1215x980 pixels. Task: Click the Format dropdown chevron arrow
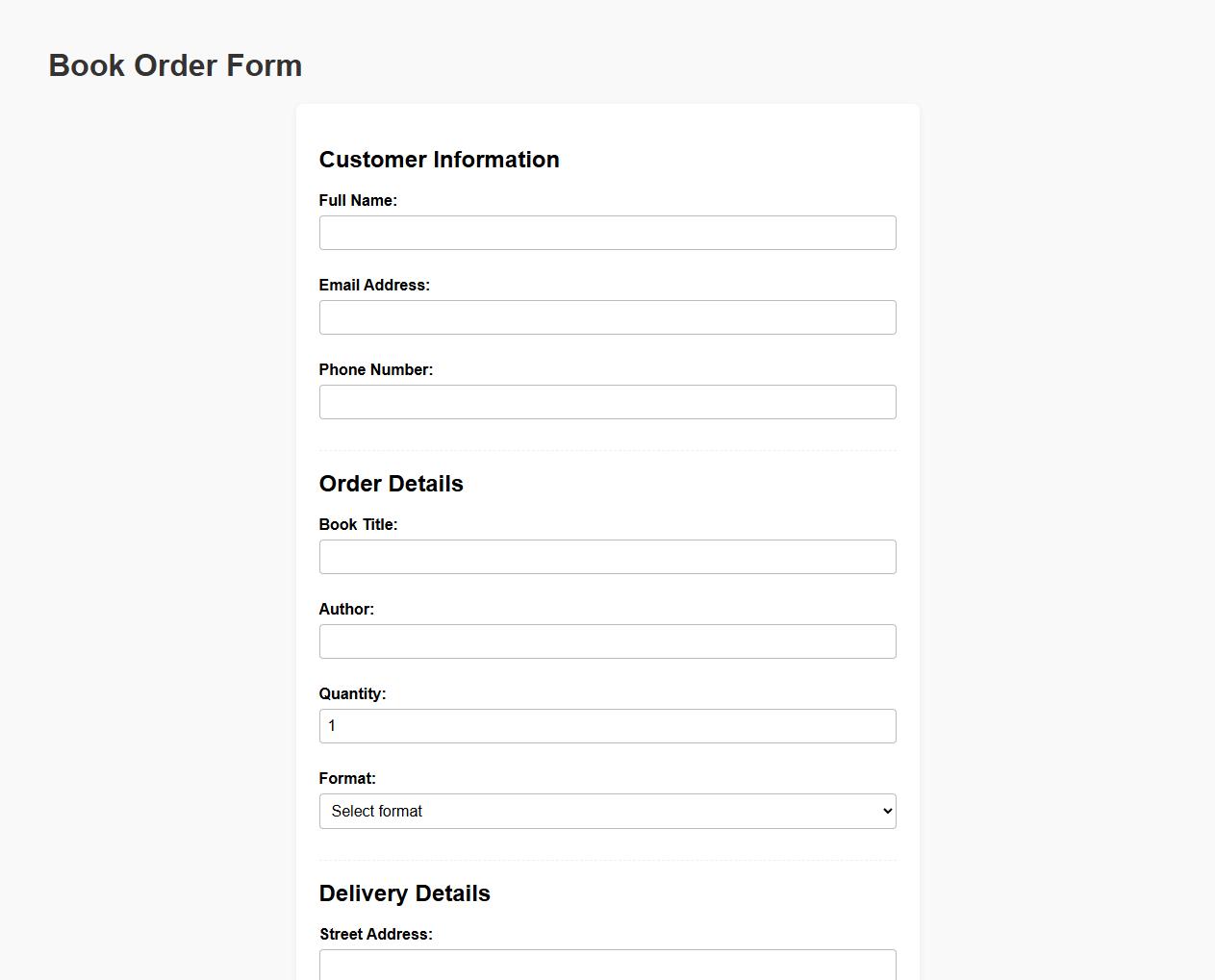[x=884, y=811]
